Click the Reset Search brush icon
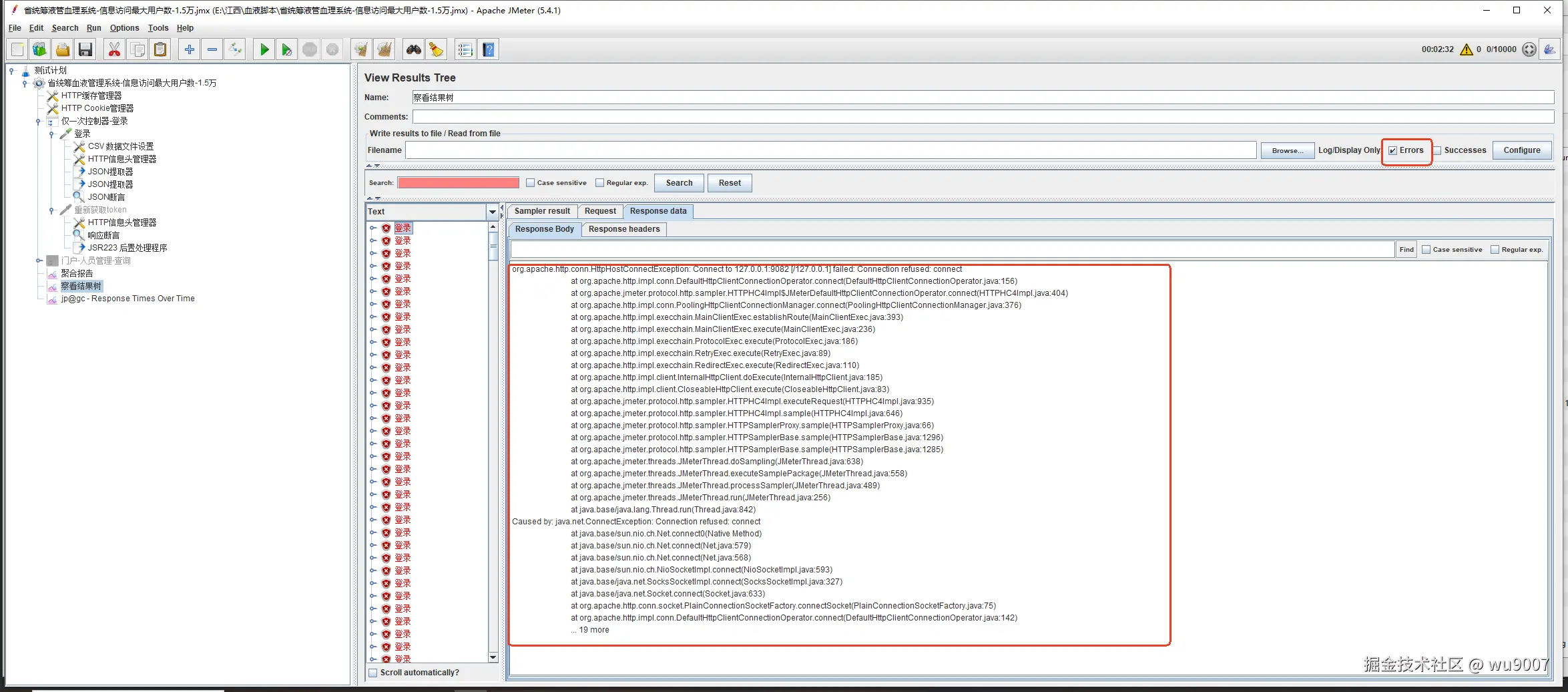The image size is (1568, 692). (x=437, y=49)
